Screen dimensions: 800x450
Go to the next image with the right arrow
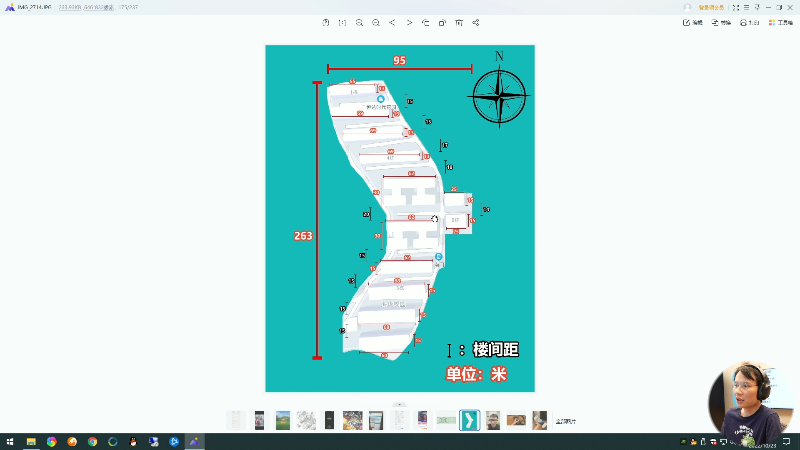409,22
